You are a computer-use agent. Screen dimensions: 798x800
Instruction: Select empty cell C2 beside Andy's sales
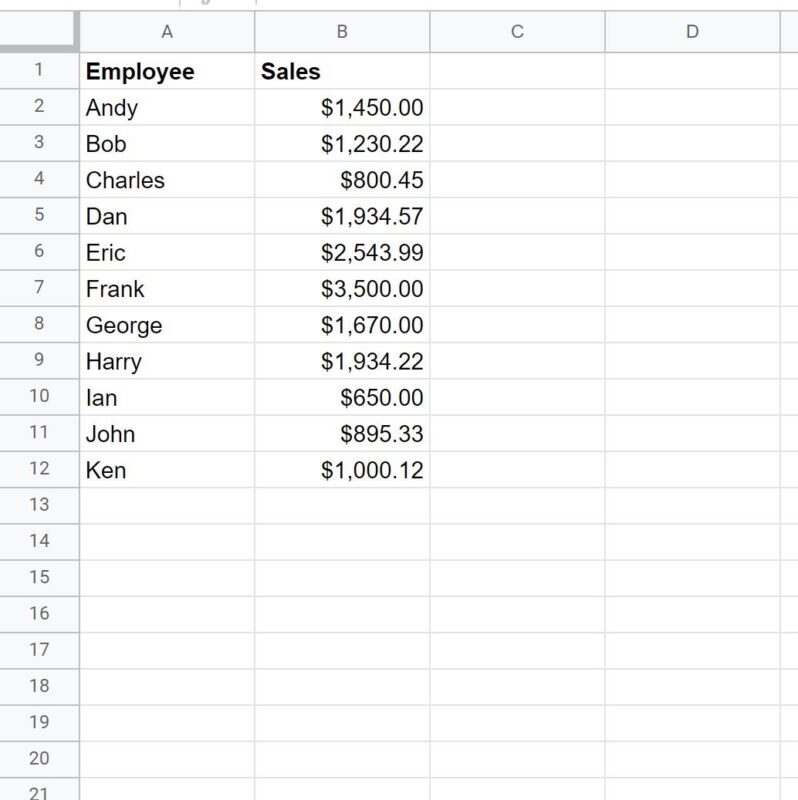517,107
